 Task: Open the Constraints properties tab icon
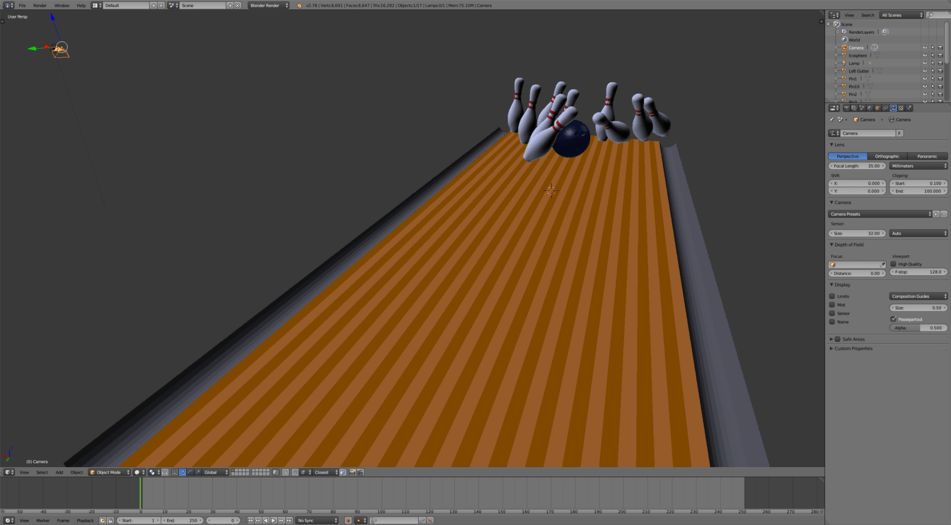point(885,108)
